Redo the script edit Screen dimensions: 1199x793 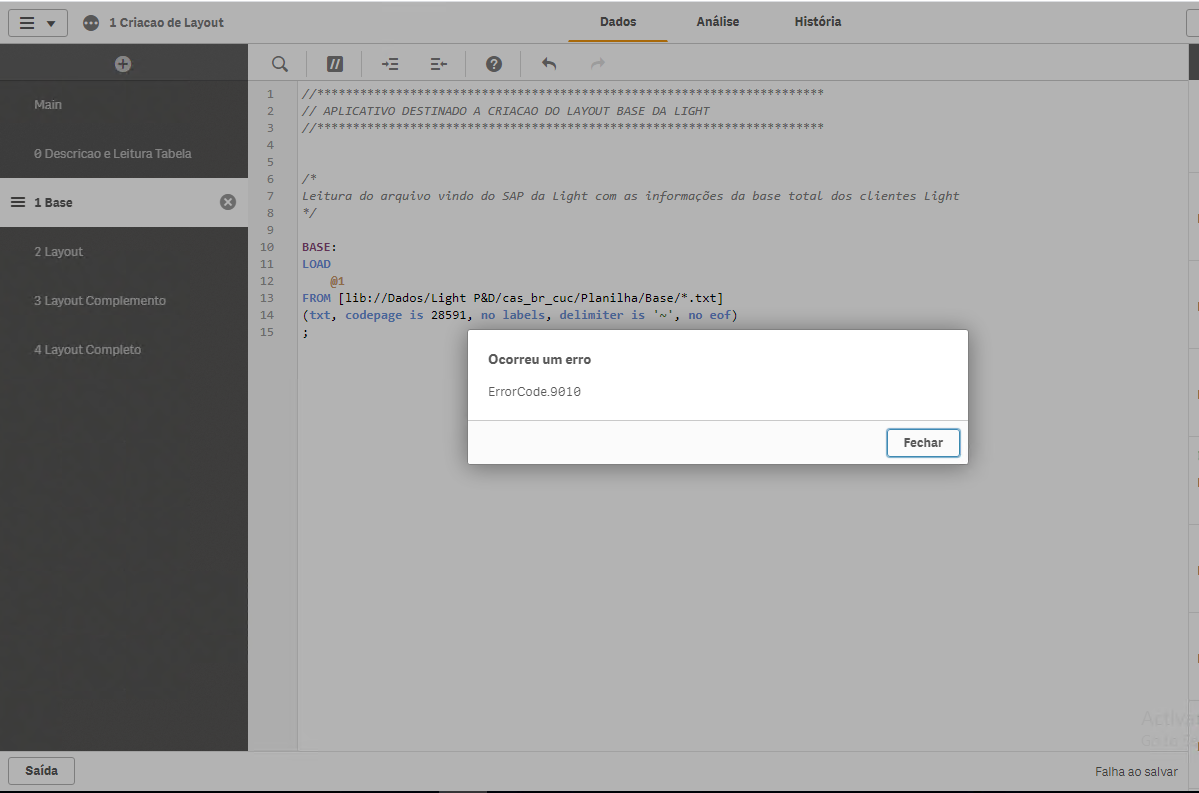[598, 64]
